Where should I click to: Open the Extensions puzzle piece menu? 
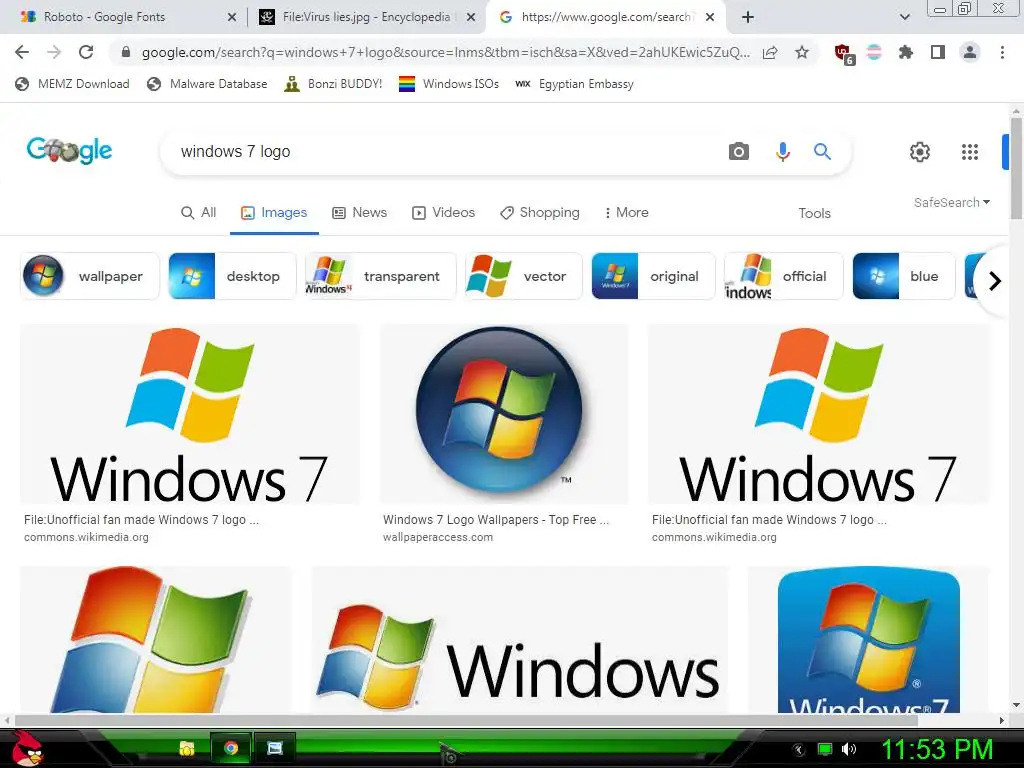905,52
